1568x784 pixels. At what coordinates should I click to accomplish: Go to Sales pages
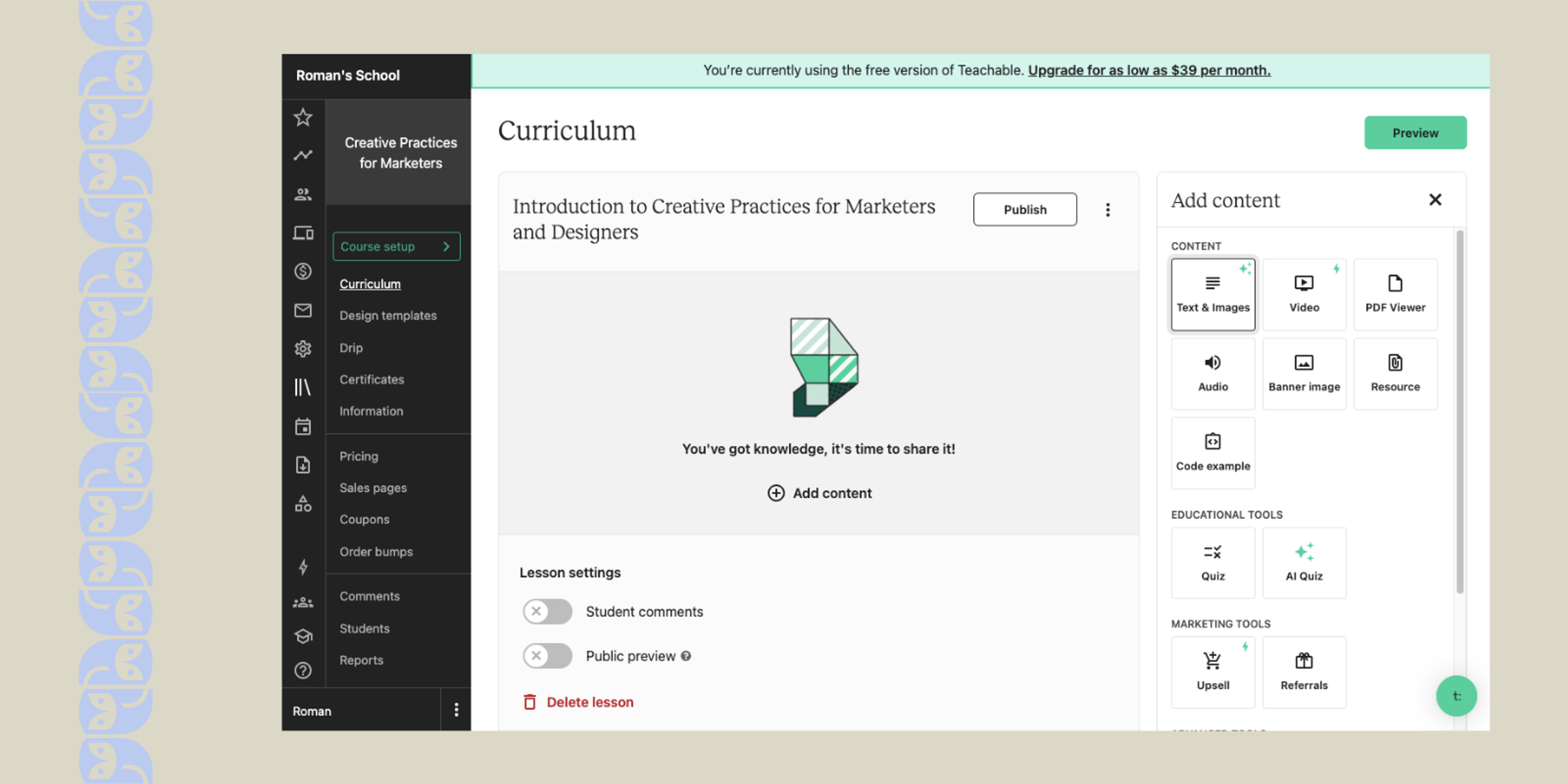coord(372,488)
